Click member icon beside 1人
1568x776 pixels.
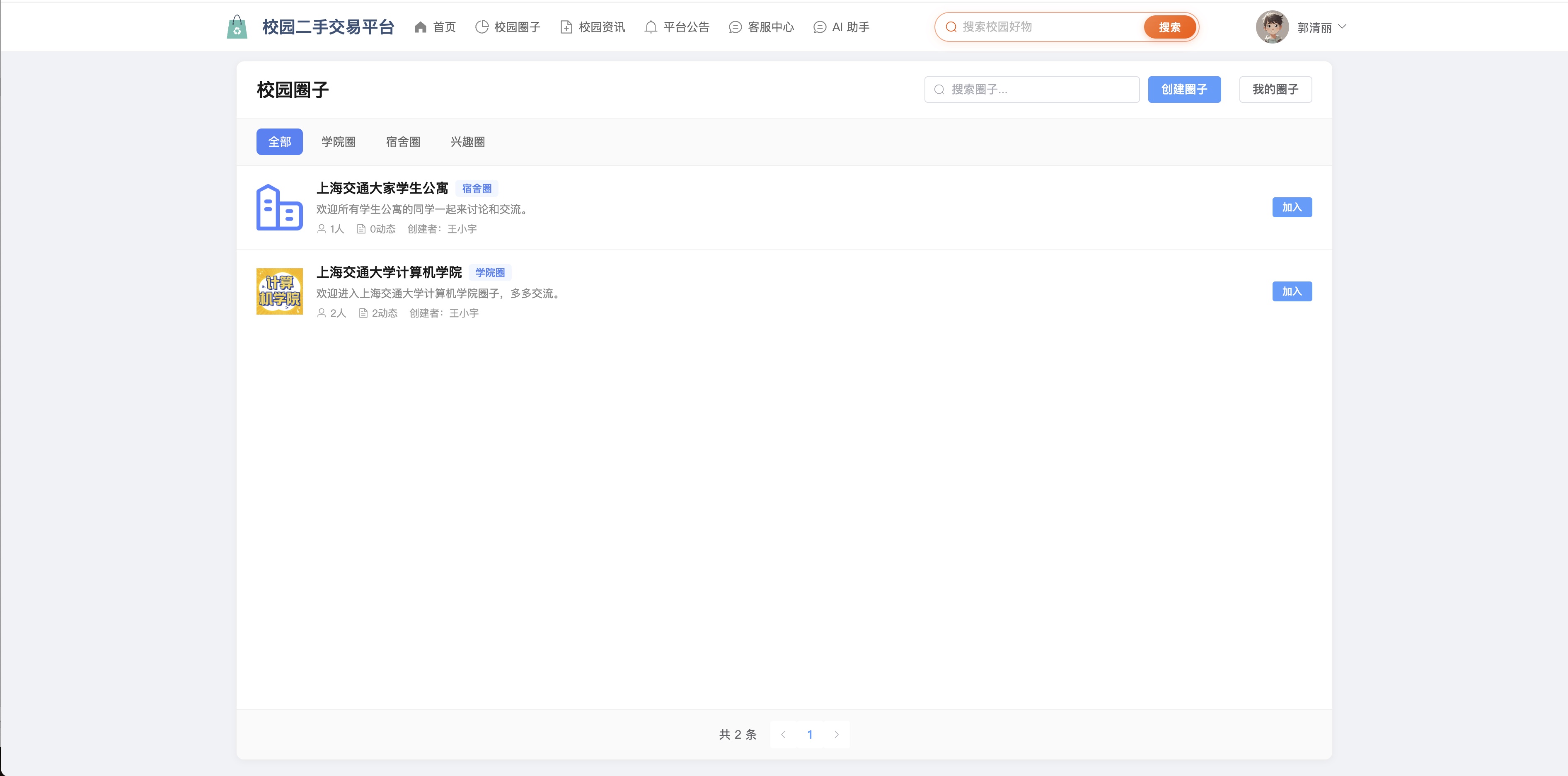click(x=322, y=229)
